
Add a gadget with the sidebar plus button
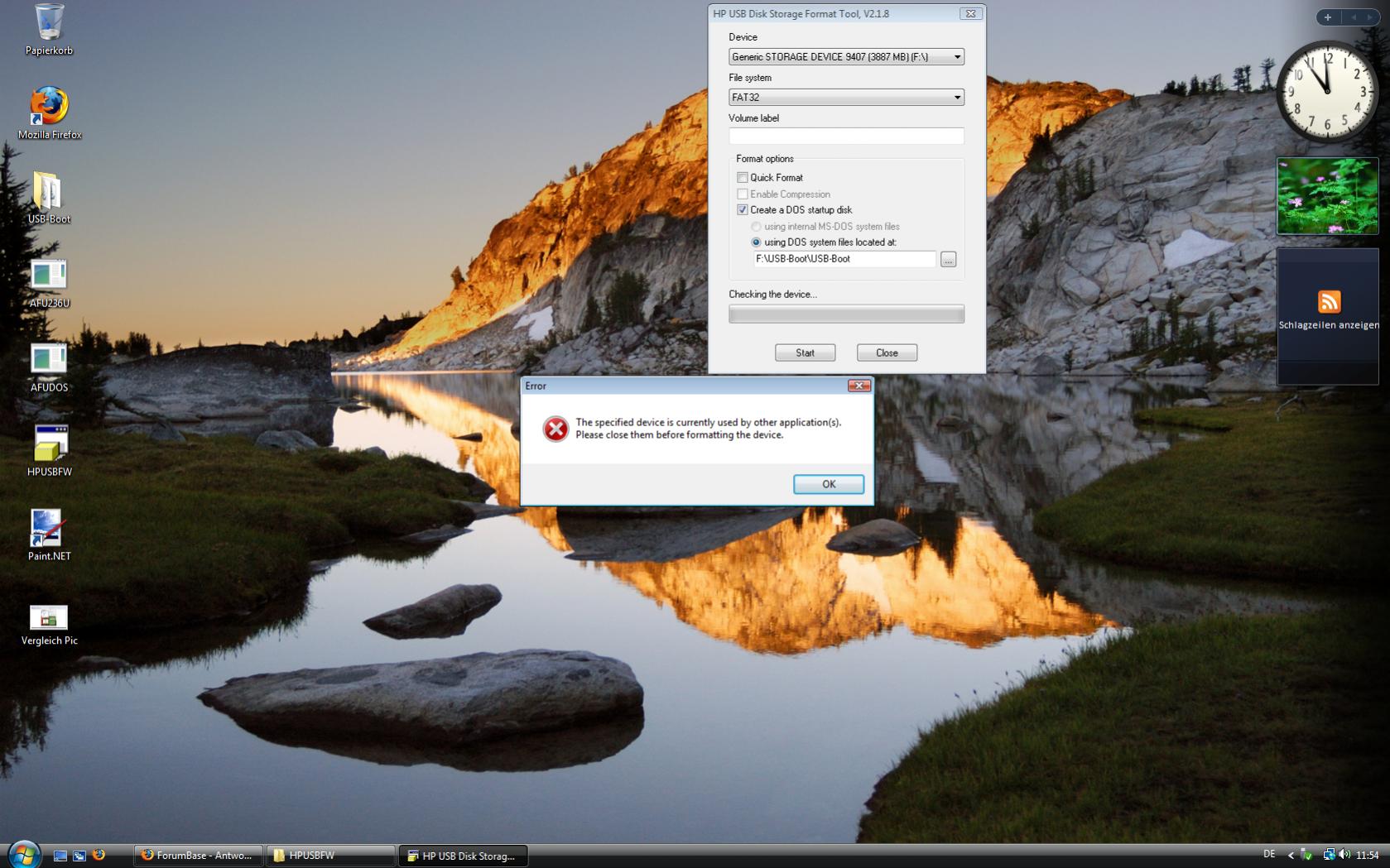[x=1328, y=17]
